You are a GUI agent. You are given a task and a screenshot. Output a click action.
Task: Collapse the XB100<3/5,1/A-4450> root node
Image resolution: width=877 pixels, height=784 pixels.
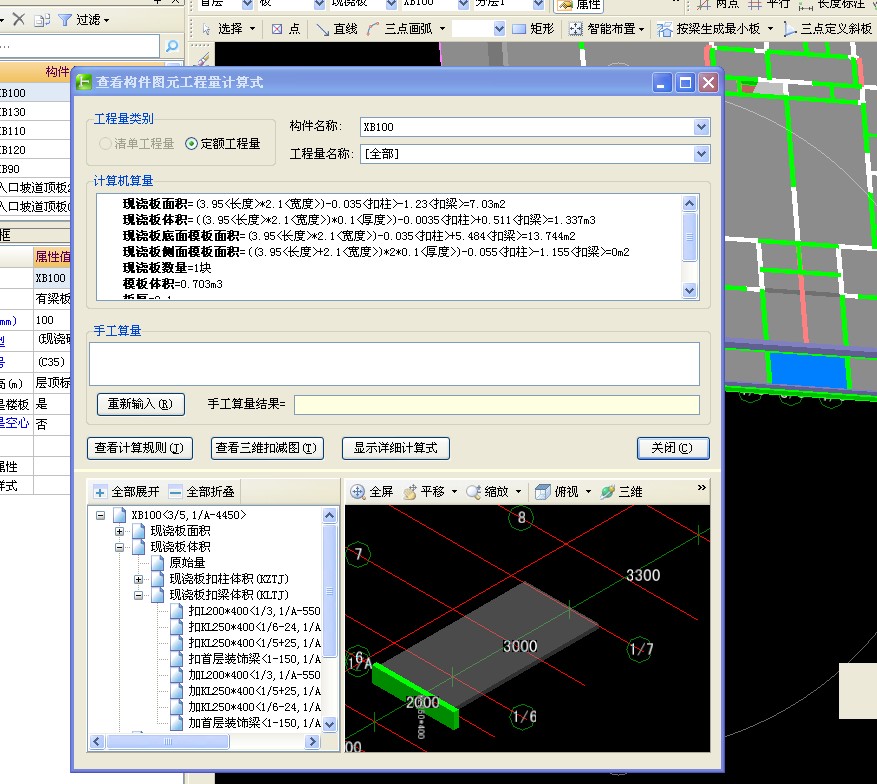pos(100,515)
